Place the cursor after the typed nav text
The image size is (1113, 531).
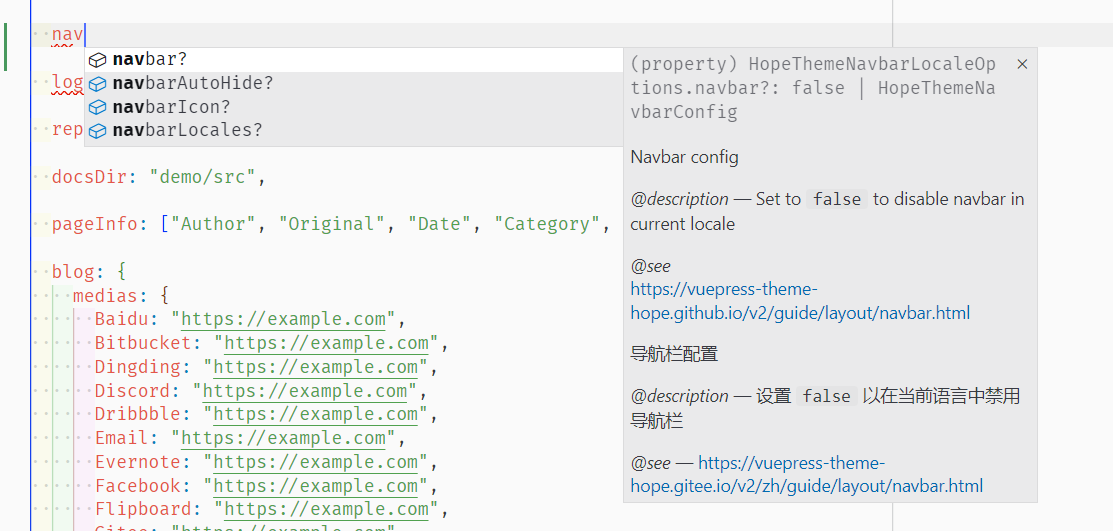84,34
